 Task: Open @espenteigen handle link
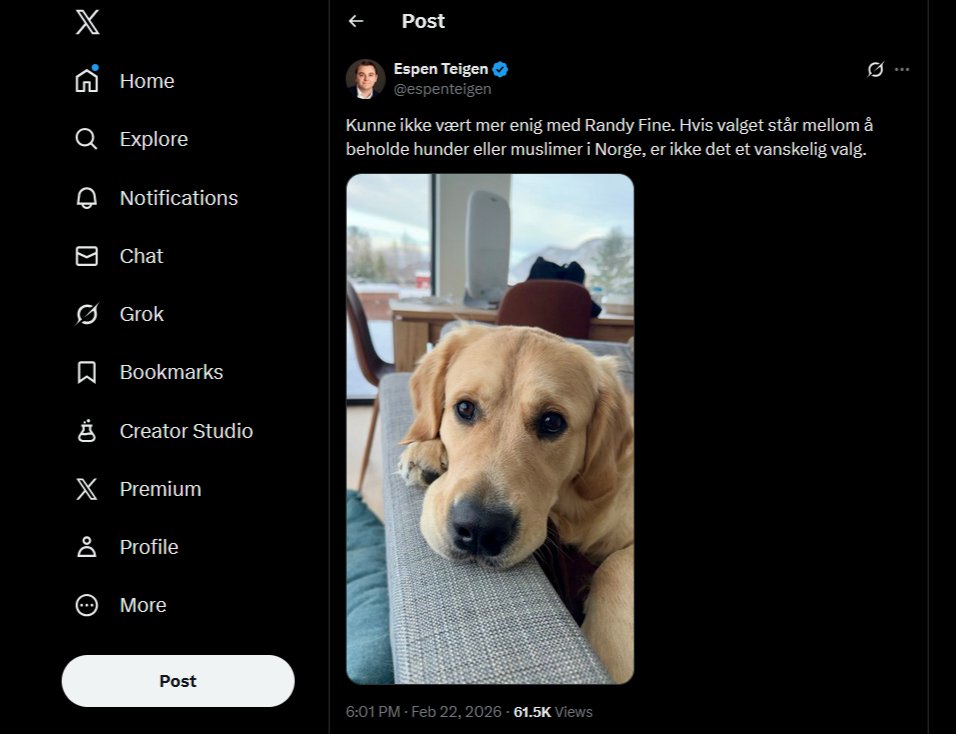click(x=442, y=89)
